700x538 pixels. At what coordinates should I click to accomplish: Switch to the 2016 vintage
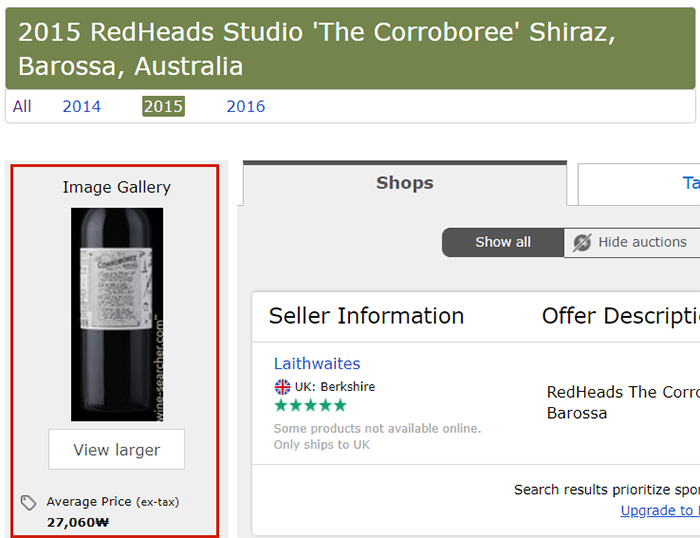pos(246,106)
